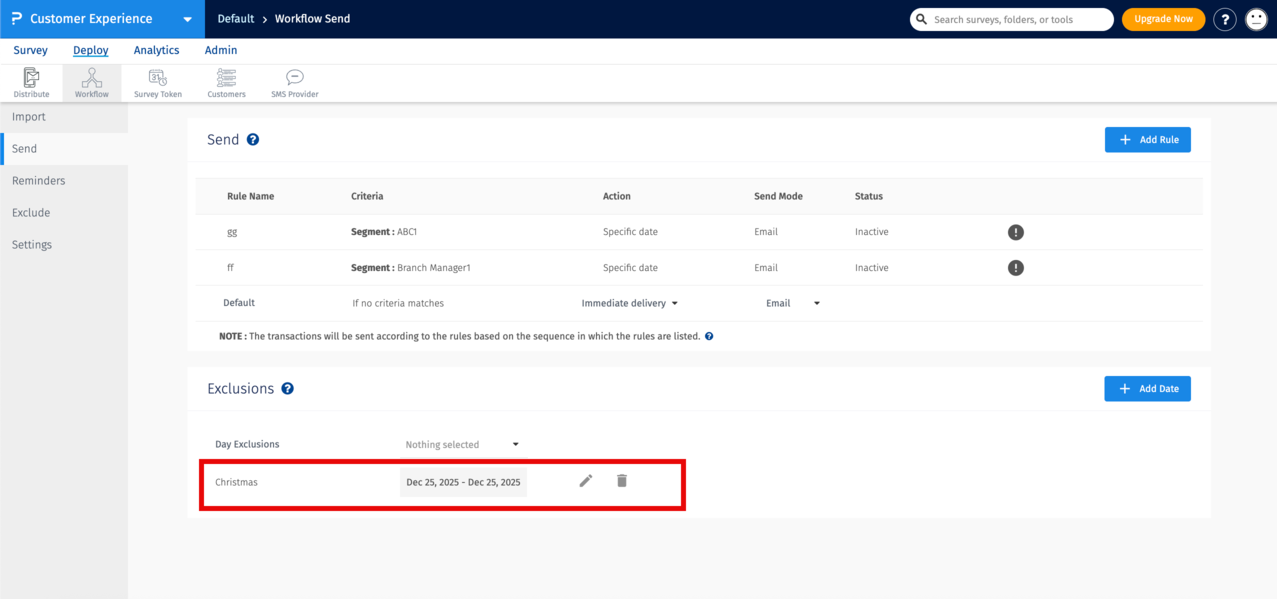Open the Default rule Email send mode dropdown
Screen dimensions: 1277x599
coord(792,303)
